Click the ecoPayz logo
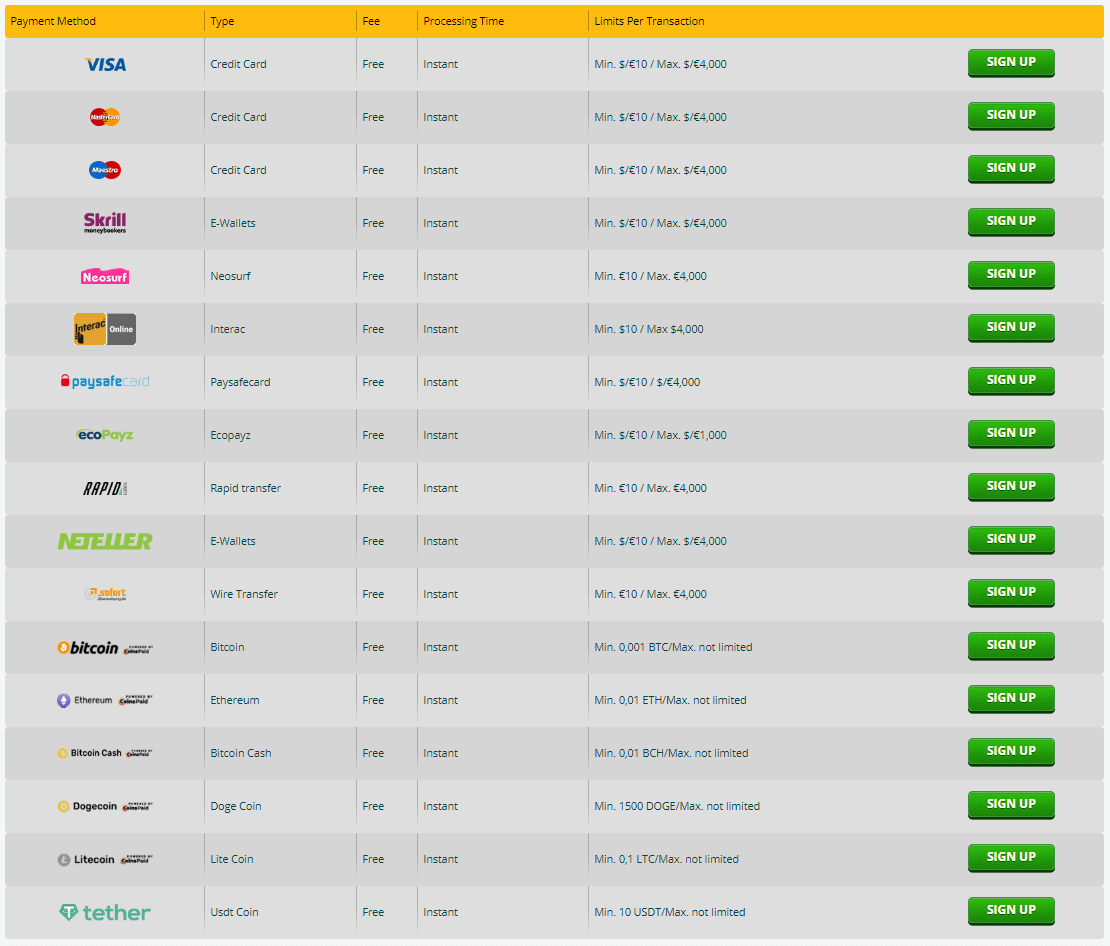 (105, 435)
